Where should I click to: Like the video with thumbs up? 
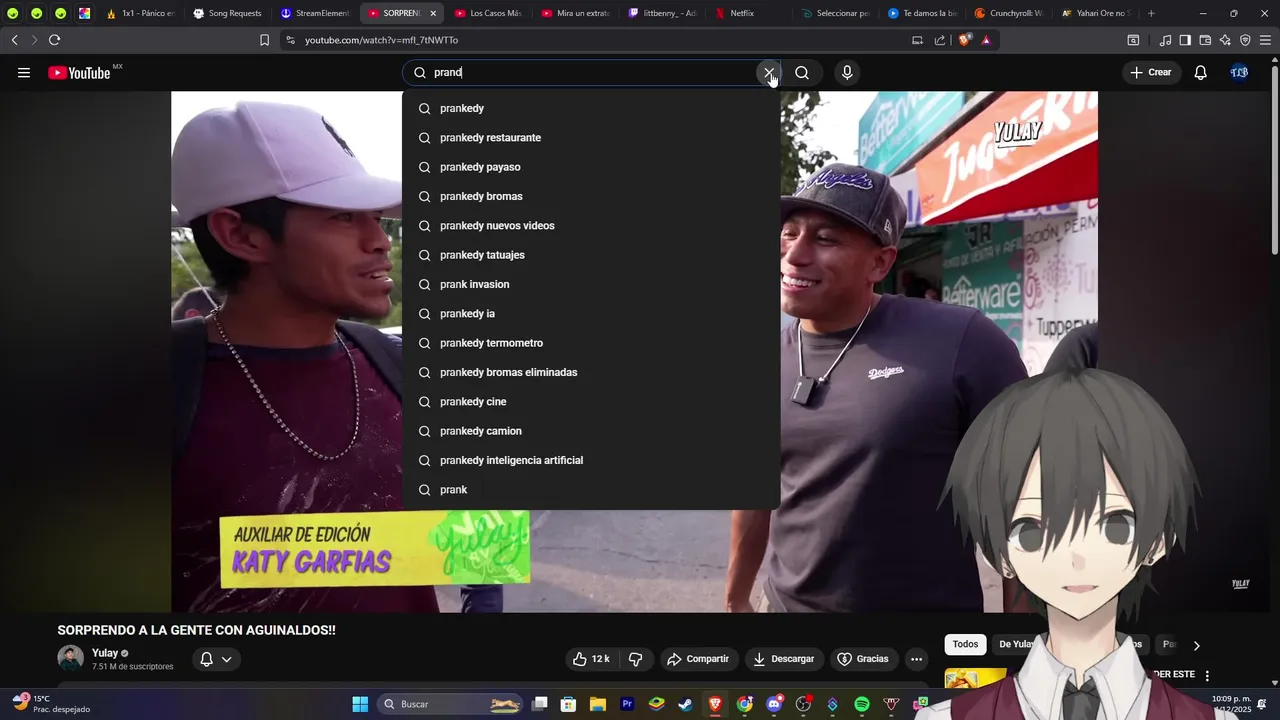click(591, 659)
